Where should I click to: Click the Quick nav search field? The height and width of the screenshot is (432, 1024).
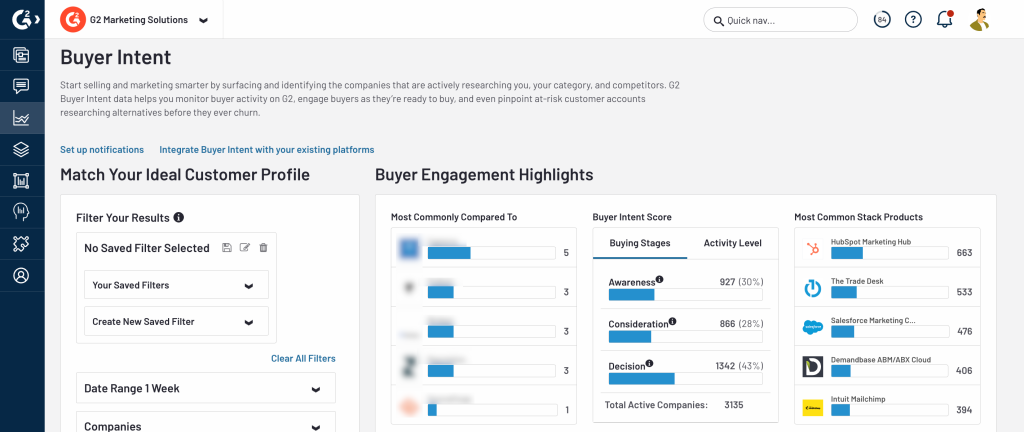[780, 20]
